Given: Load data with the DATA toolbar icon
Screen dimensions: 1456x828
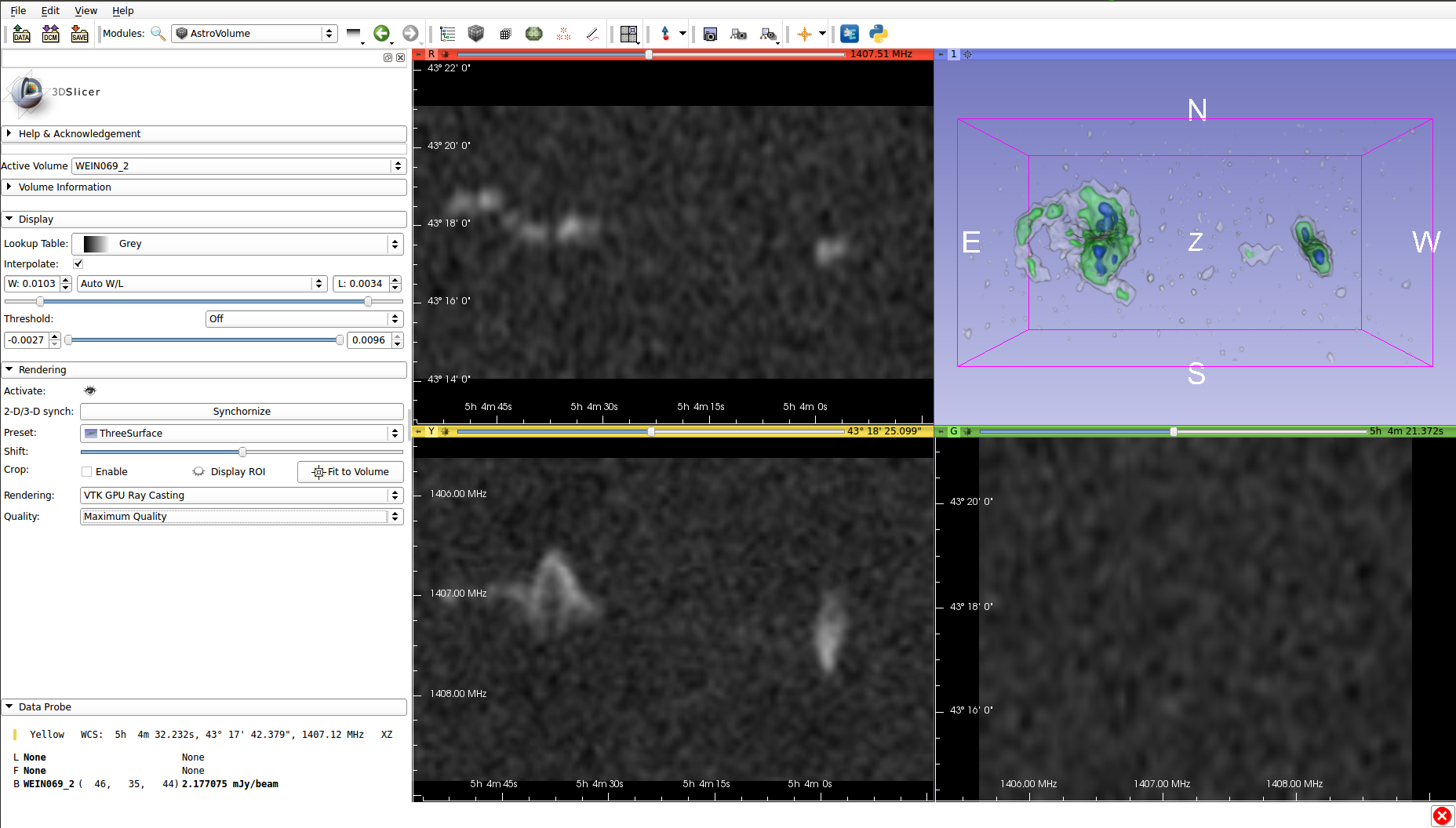Looking at the screenshot, I should [x=21, y=34].
